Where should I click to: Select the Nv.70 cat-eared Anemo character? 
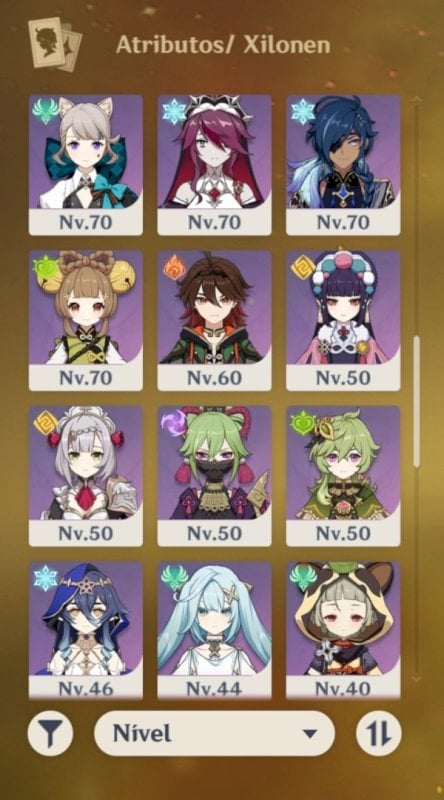point(86,165)
